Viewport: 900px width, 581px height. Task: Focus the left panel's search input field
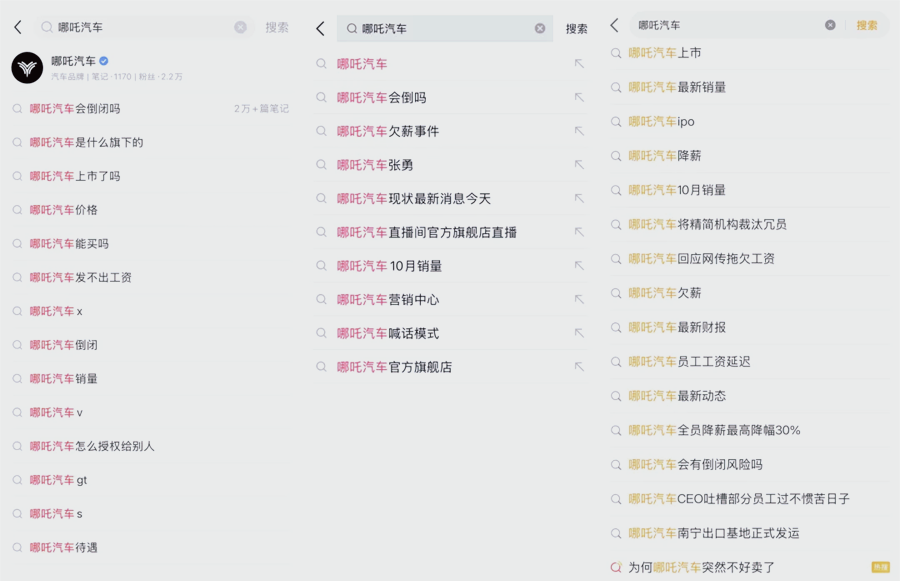pos(143,27)
